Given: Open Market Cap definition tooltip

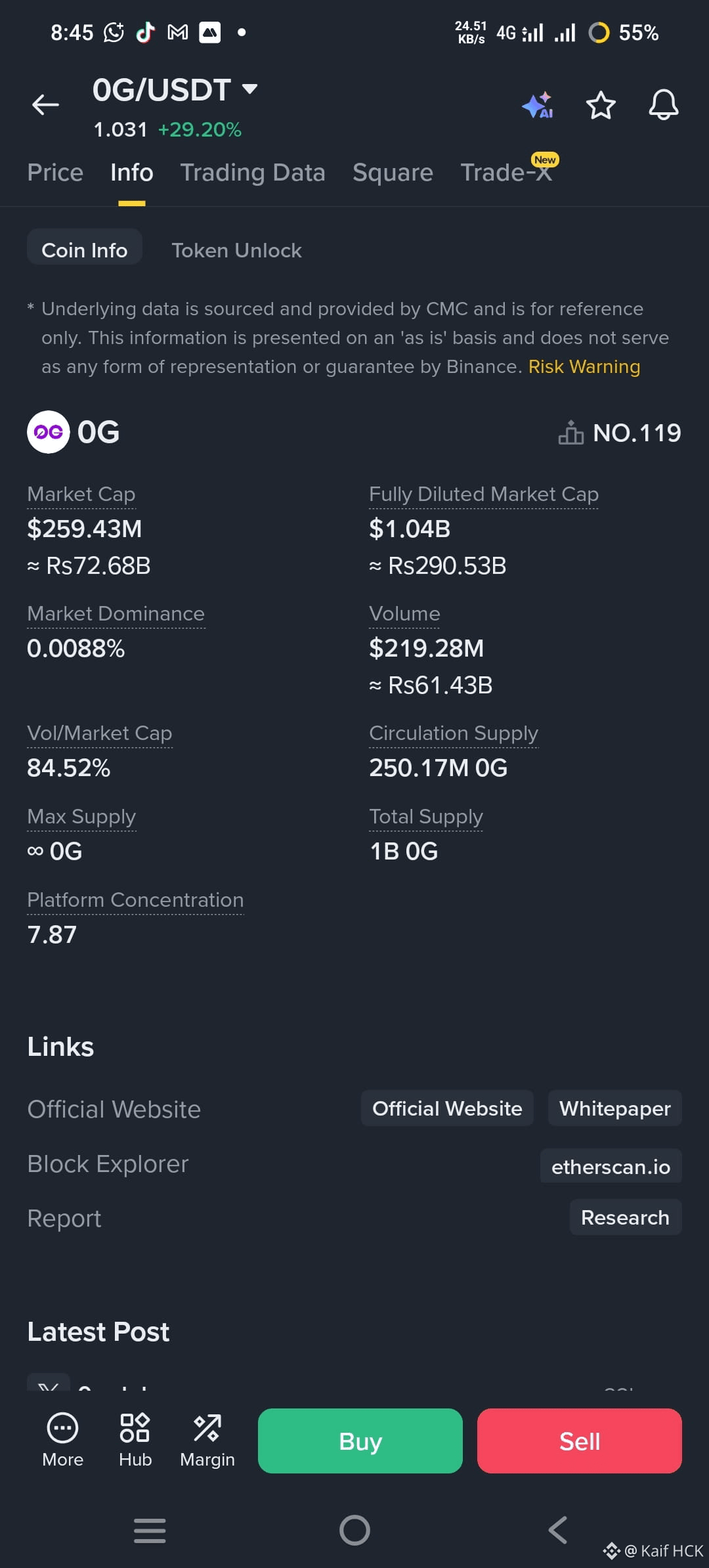Looking at the screenshot, I should [x=81, y=494].
